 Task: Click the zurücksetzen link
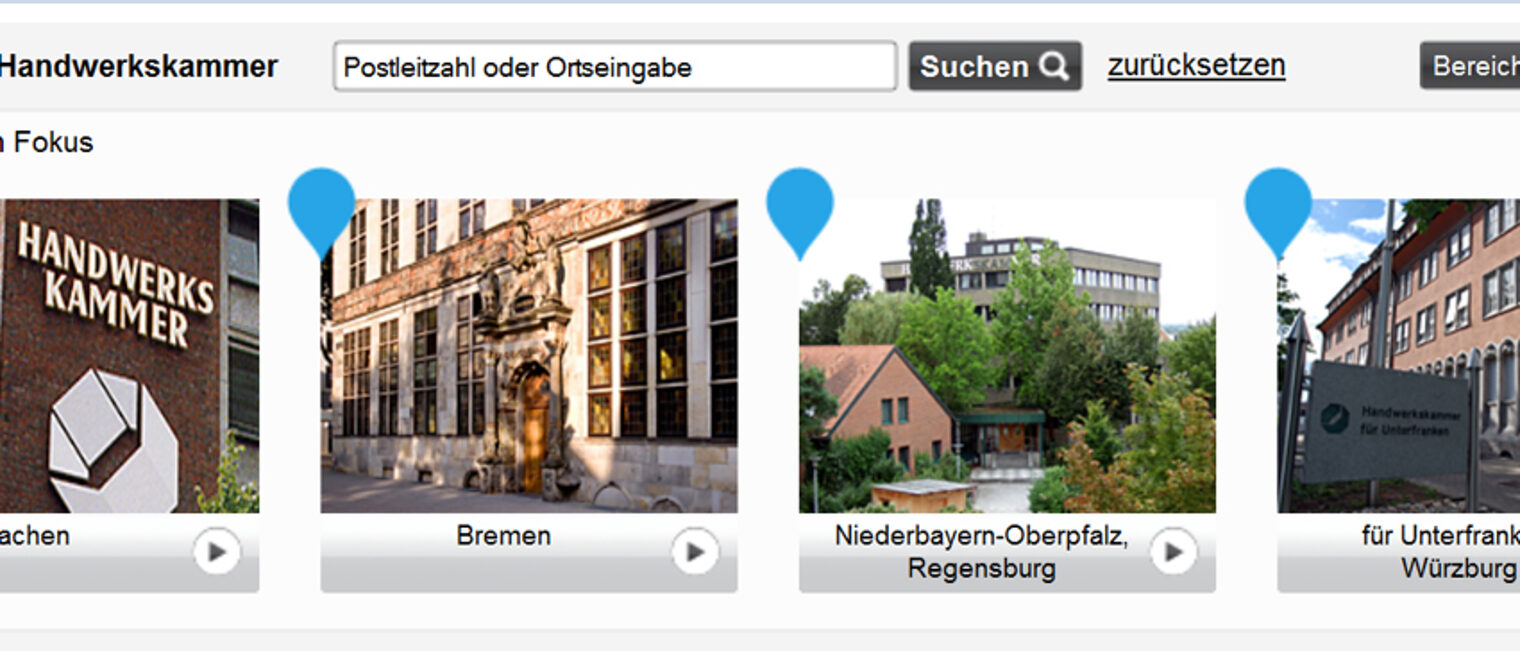pos(1196,65)
